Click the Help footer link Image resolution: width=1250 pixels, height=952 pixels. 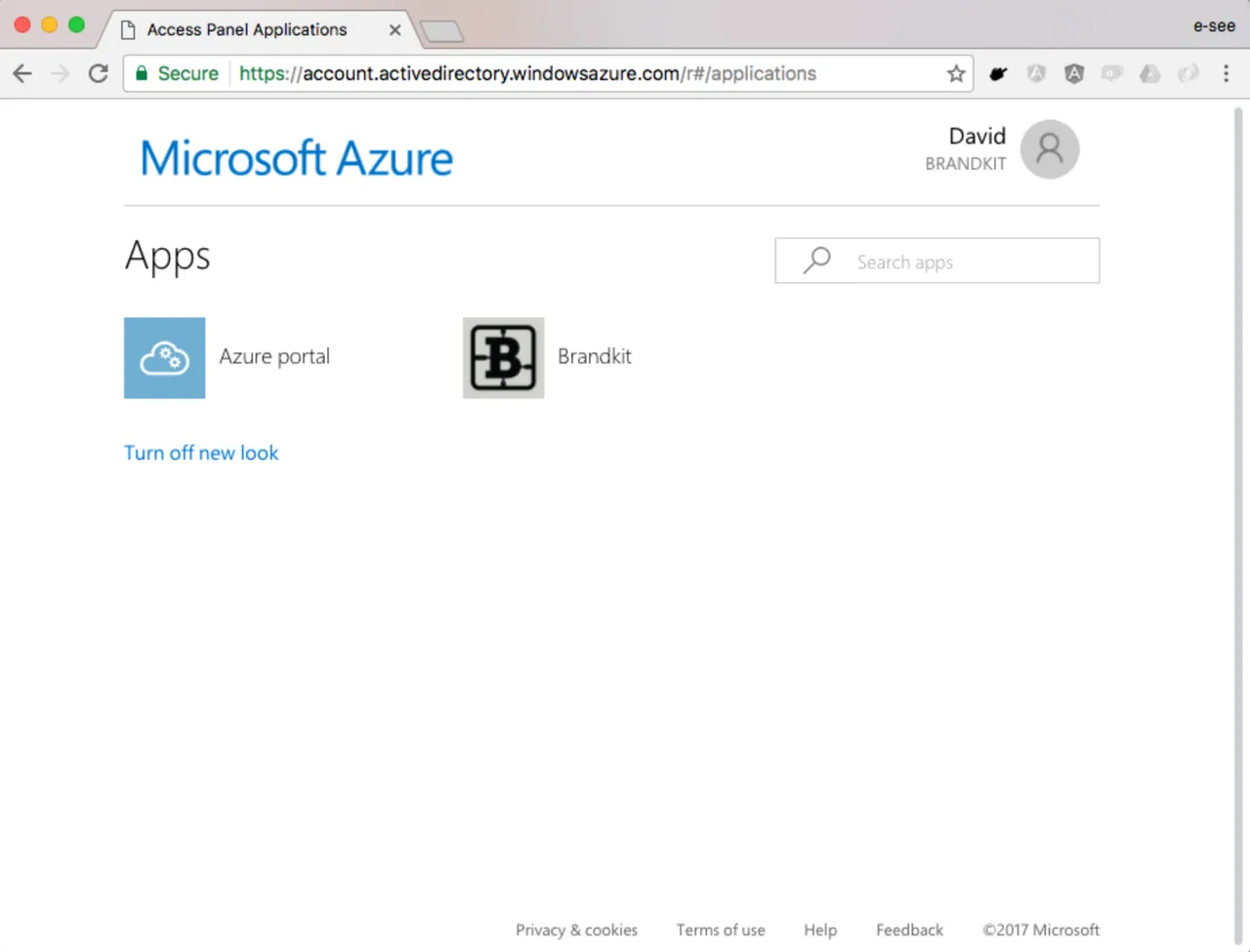click(x=820, y=930)
